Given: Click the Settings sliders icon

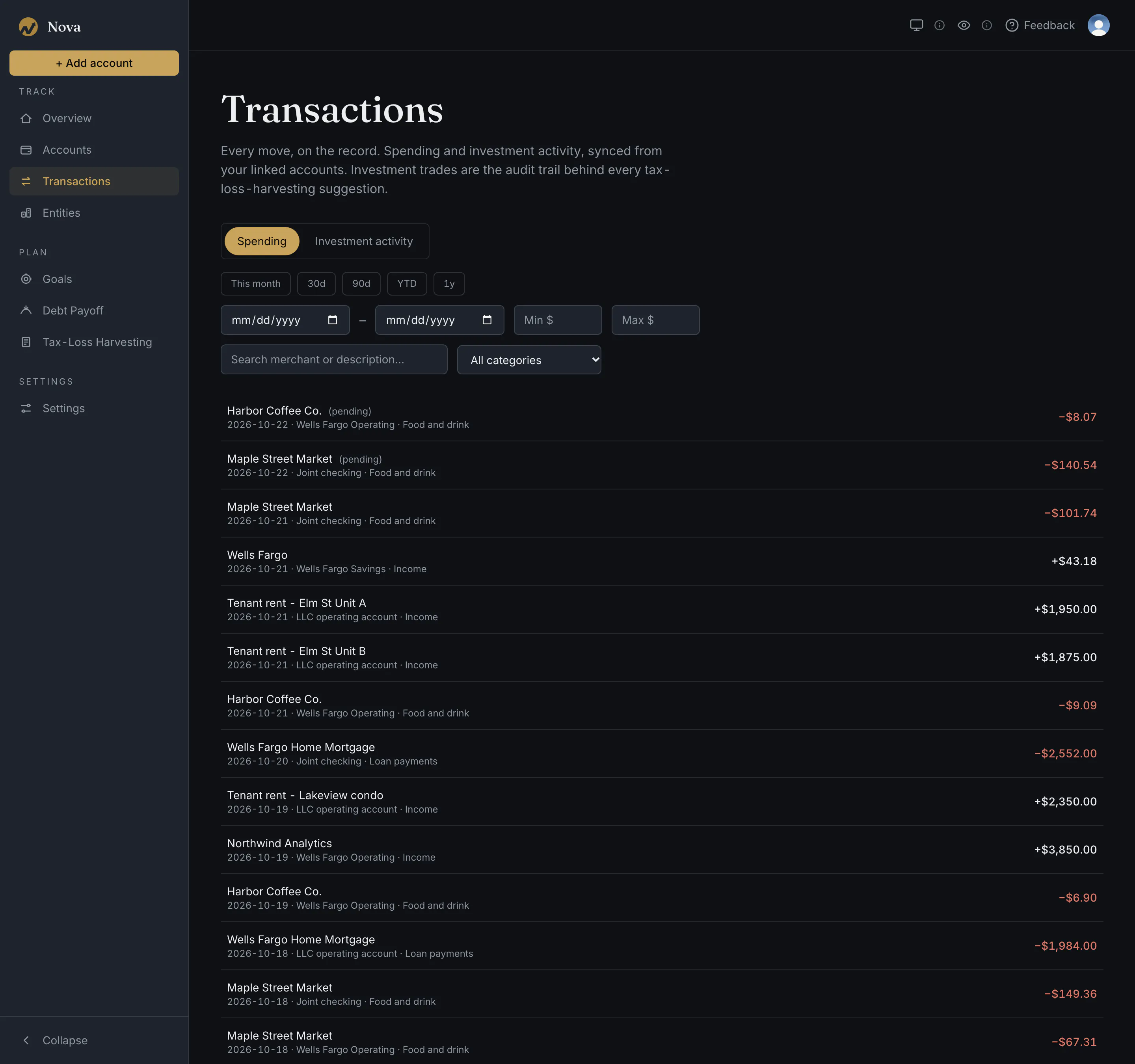Looking at the screenshot, I should click(x=26, y=408).
